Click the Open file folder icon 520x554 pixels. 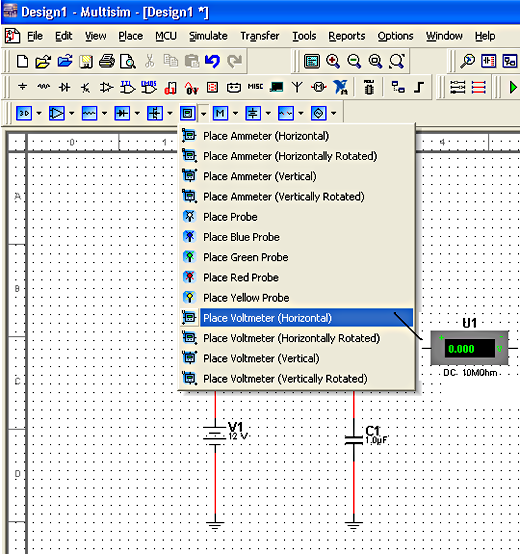click(43, 61)
